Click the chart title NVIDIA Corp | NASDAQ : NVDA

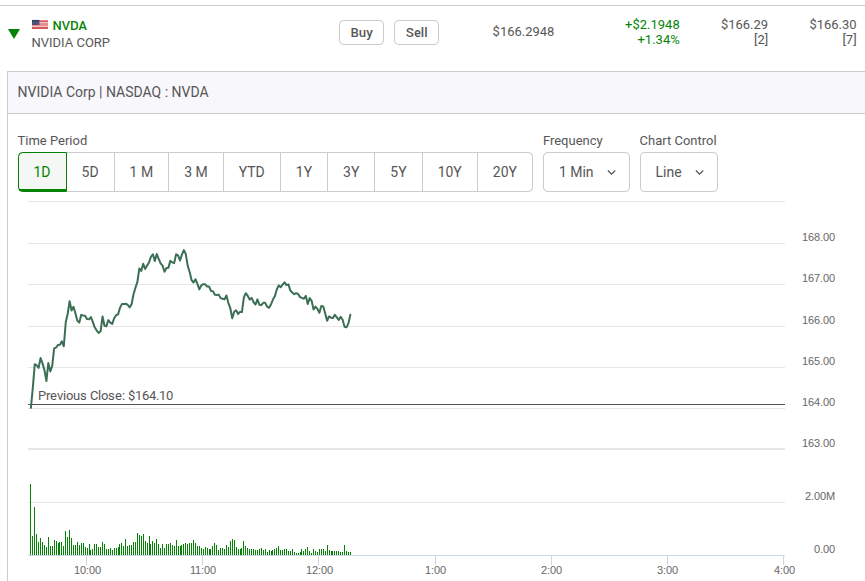(x=113, y=92)
